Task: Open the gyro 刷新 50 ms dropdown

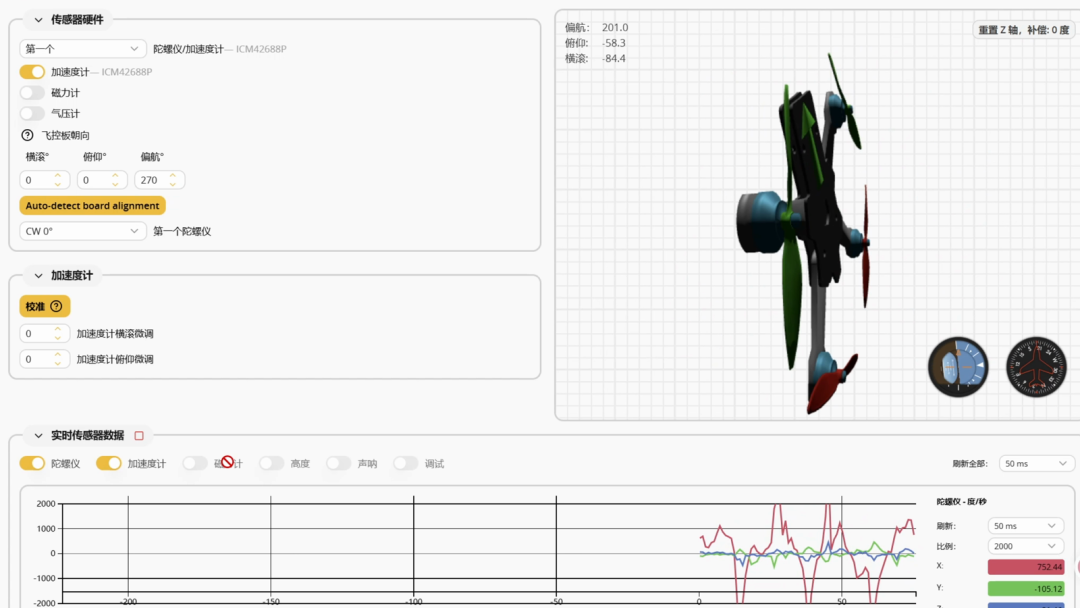Action: 1025,525
